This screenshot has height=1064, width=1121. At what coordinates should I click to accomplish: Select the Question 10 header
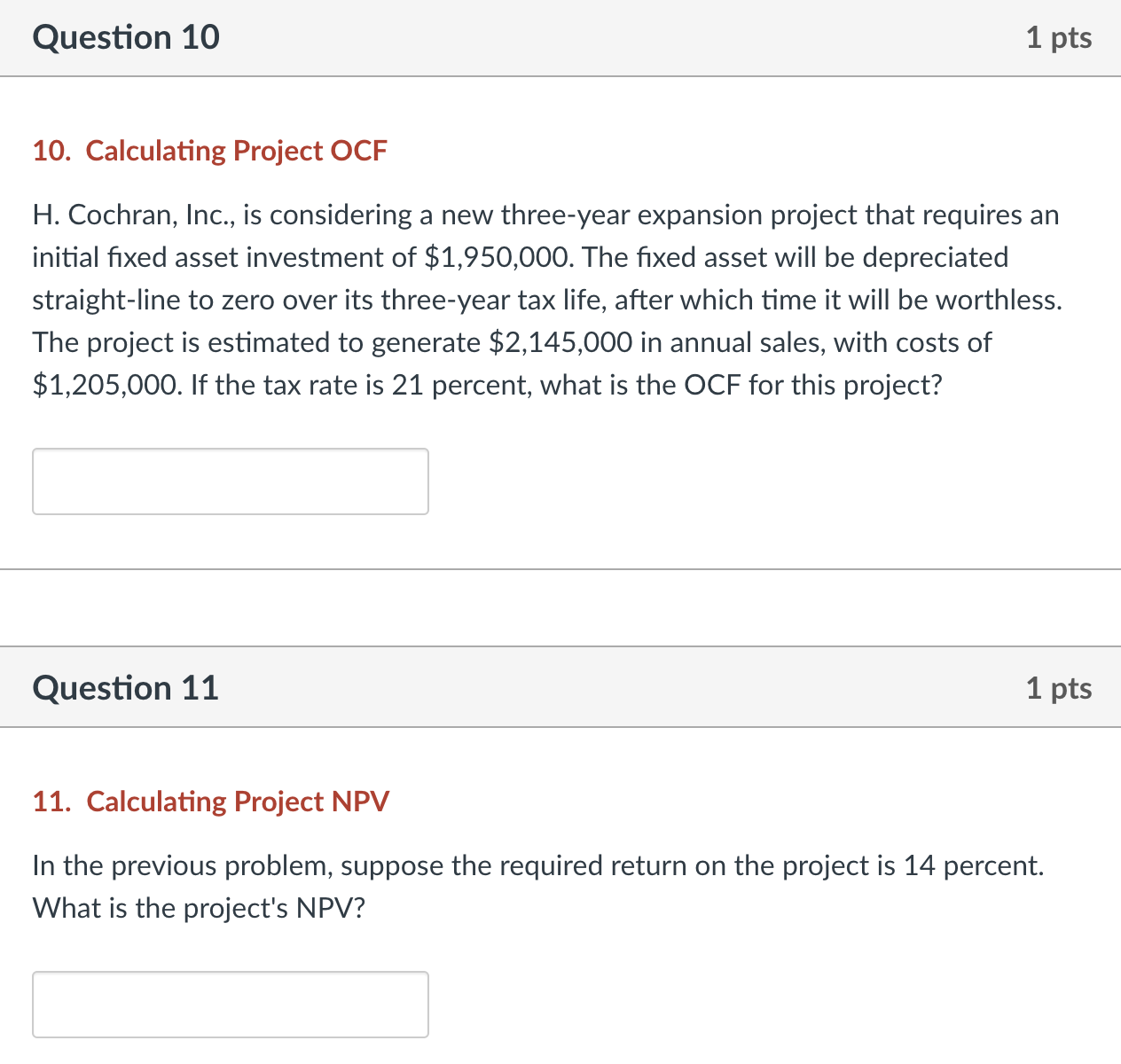tap(125, 37)
